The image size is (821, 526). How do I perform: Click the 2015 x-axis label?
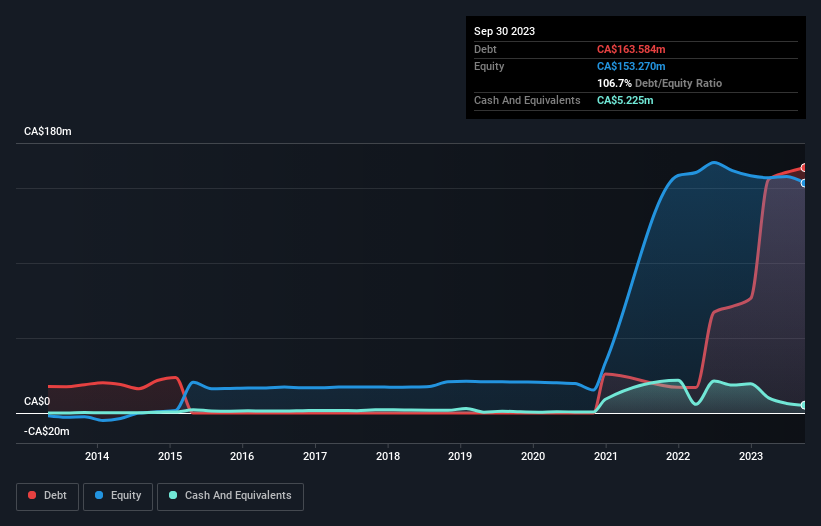click(x=170, y=456)
